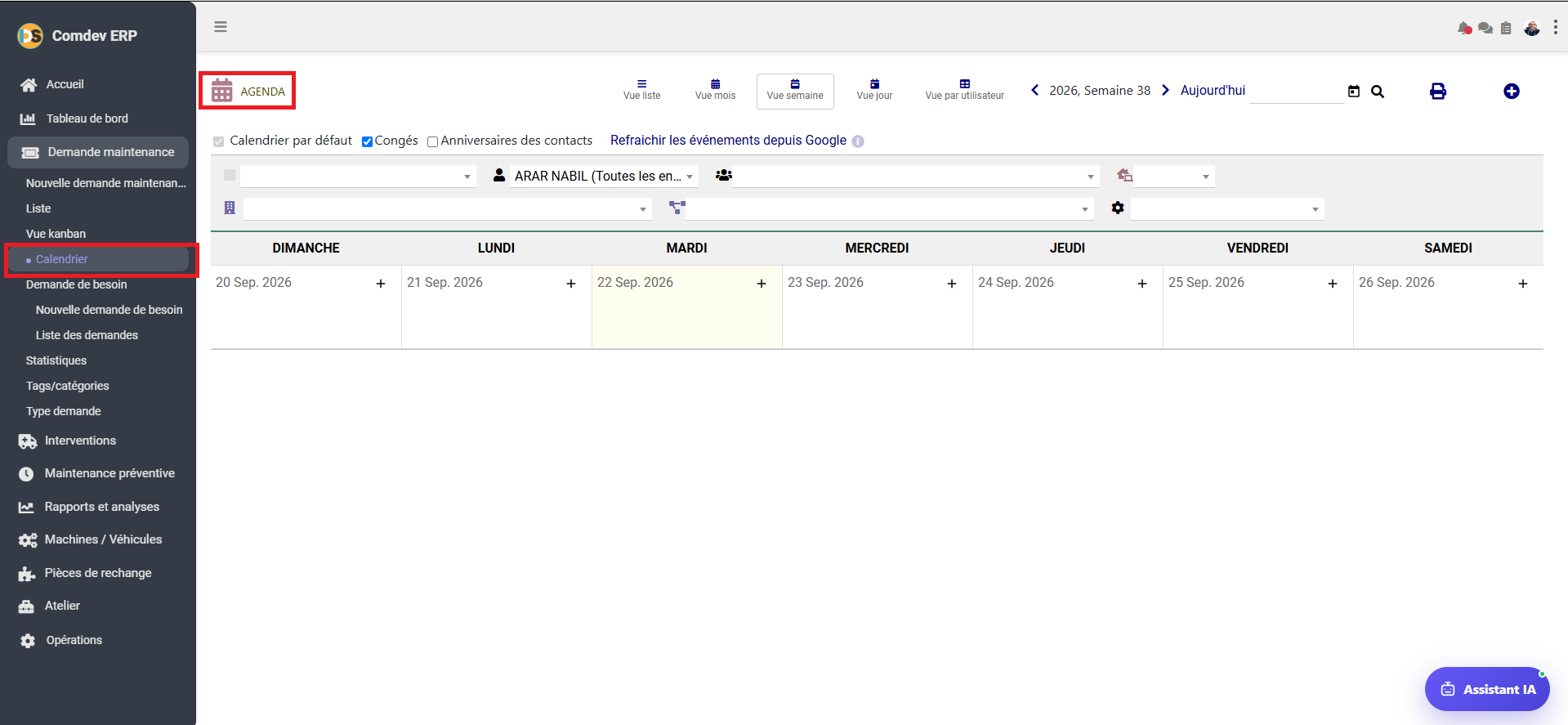Open the project hierarchy filter dropdown
Viewport: 1568px width, 725px height.
pos(889,209)
